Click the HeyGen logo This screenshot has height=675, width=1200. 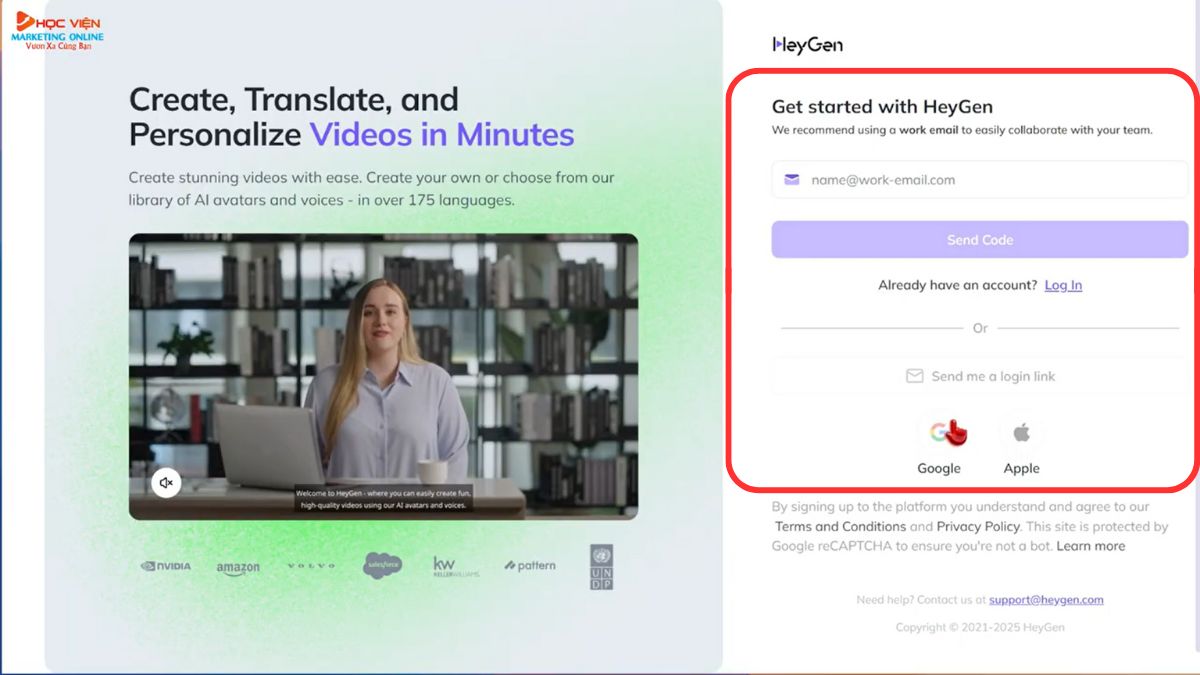(807, 44)
